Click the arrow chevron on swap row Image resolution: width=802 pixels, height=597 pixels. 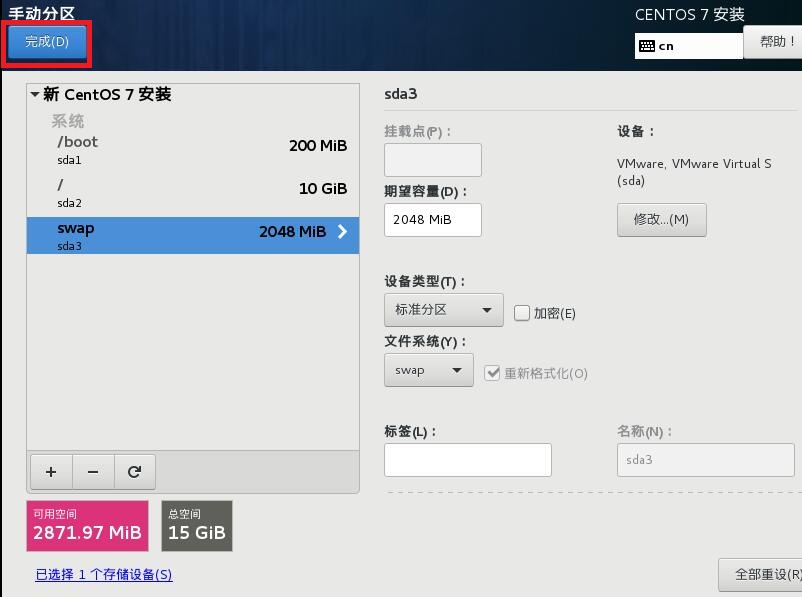pos(342,232)
